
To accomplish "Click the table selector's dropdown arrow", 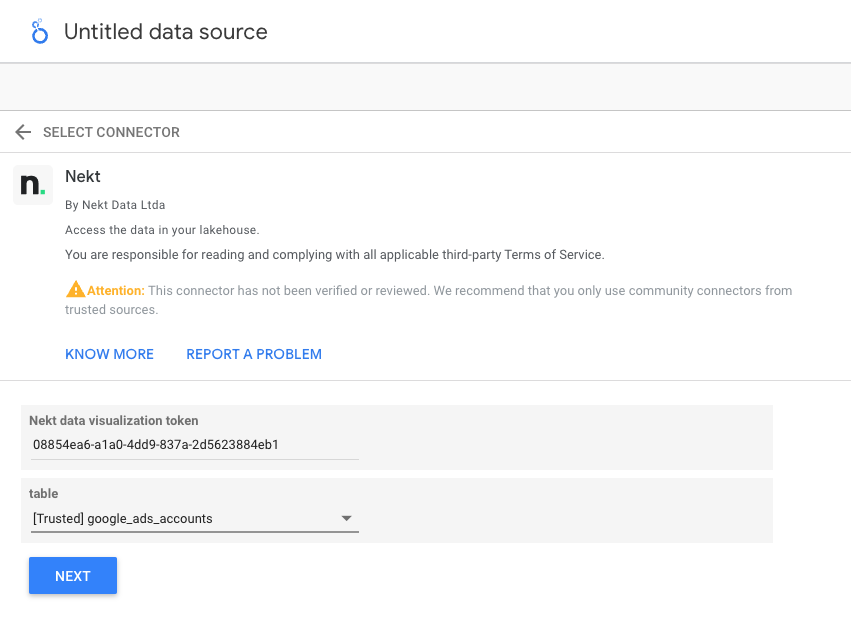I will [x=347, y=518].
